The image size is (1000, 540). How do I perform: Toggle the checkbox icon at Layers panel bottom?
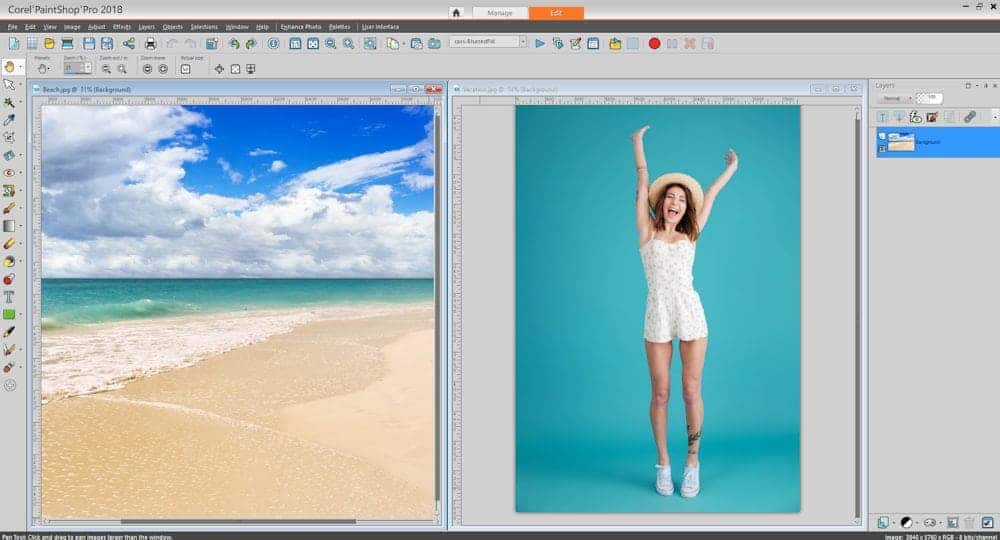click(x=988, y=522)
